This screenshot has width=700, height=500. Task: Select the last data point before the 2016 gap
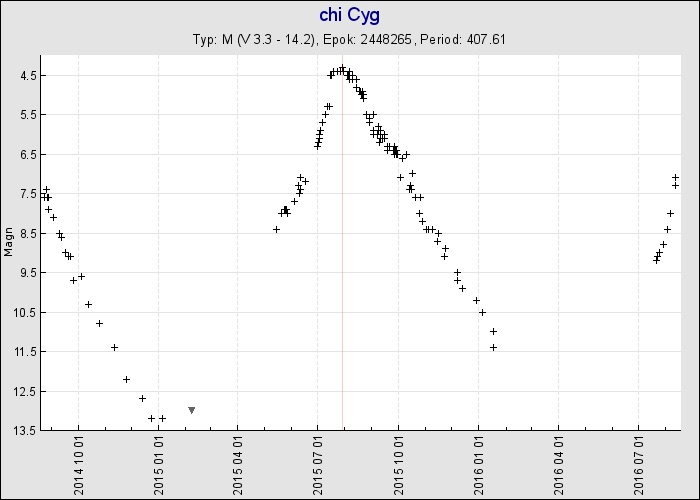click(493, 347)
